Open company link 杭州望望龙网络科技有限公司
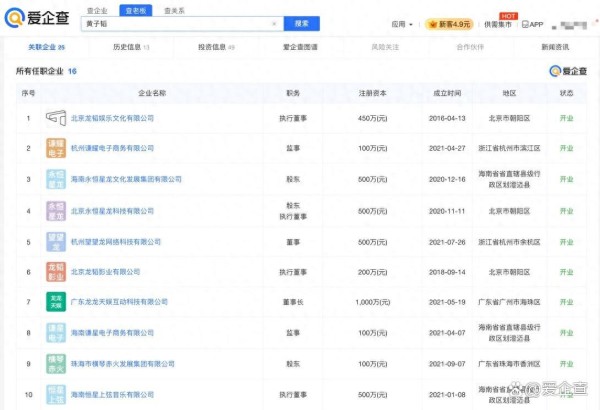The width and height of the screenshot is (600, 410). [x=116, y=242]
